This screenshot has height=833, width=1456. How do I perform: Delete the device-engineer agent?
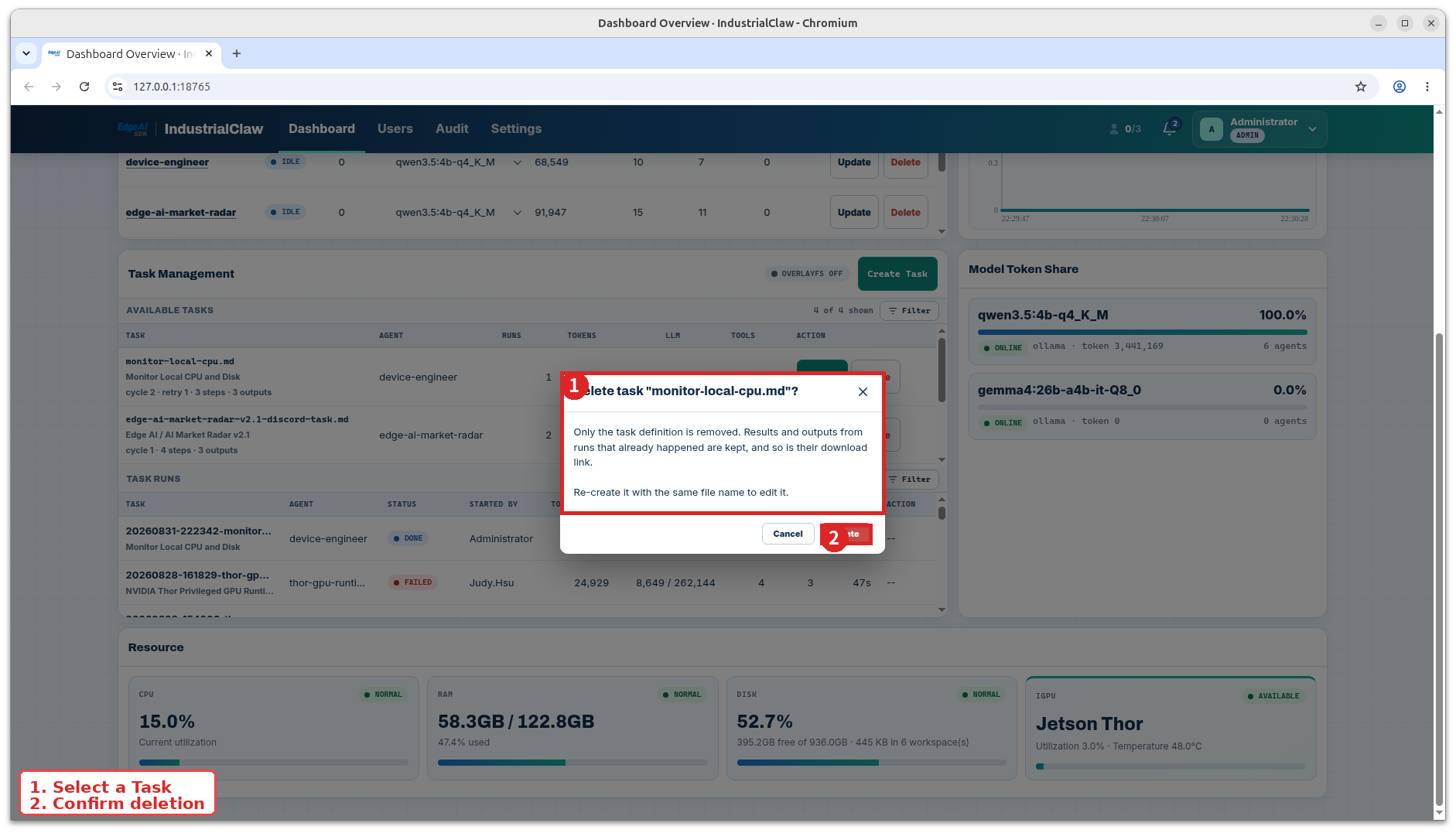905,162
